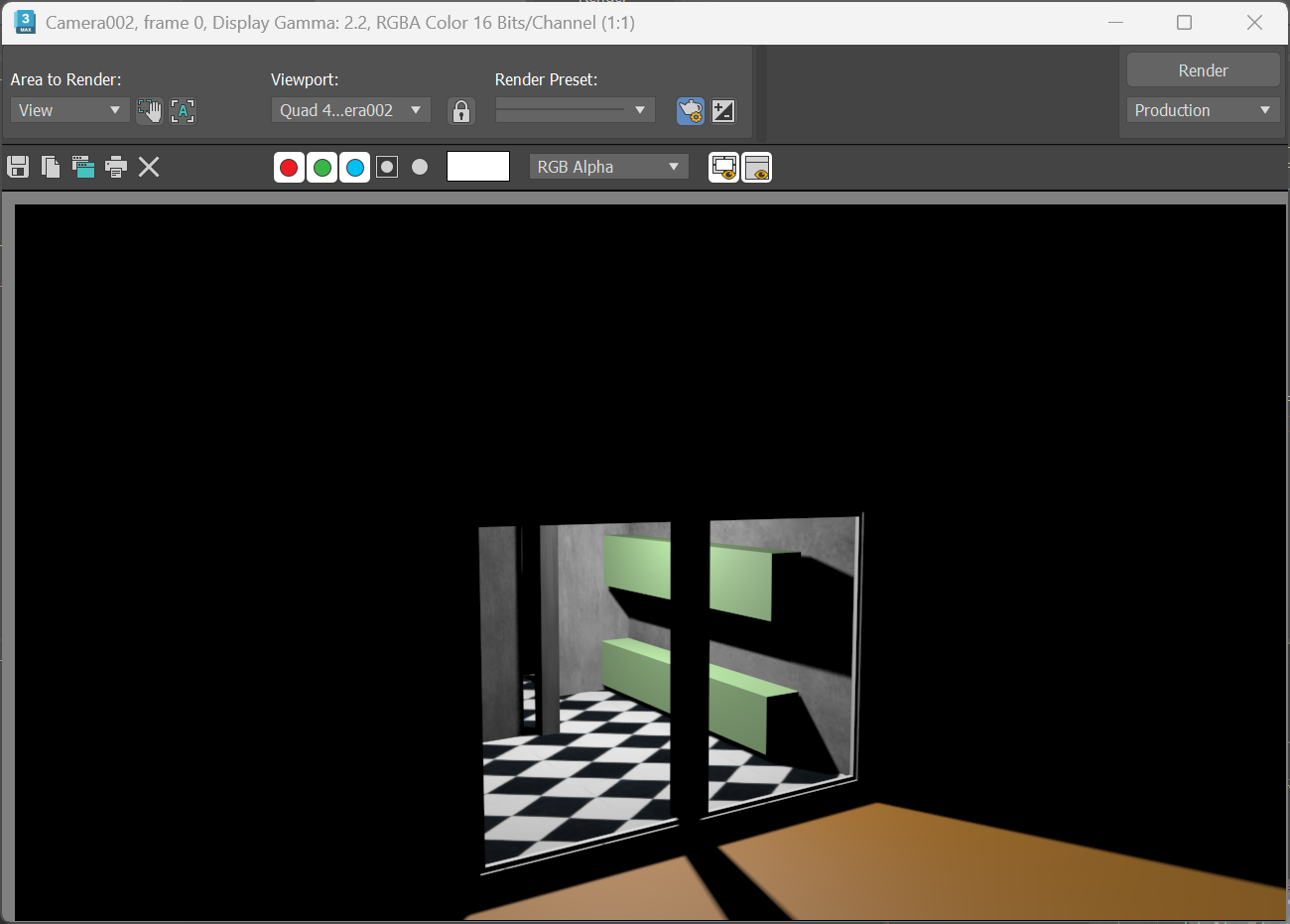Print the rendered image

(116, 167)
